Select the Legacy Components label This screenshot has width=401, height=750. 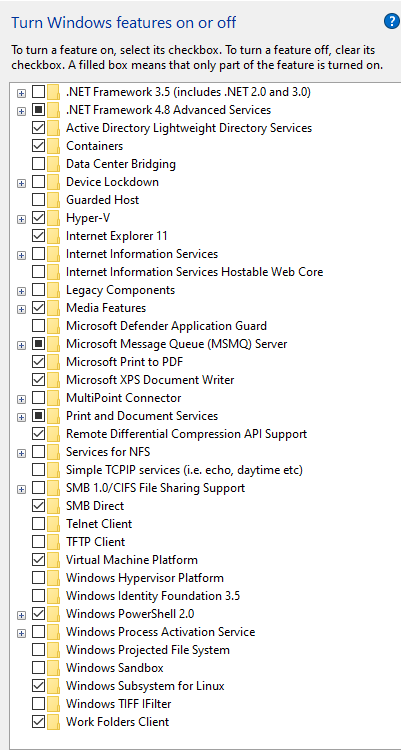121,290
